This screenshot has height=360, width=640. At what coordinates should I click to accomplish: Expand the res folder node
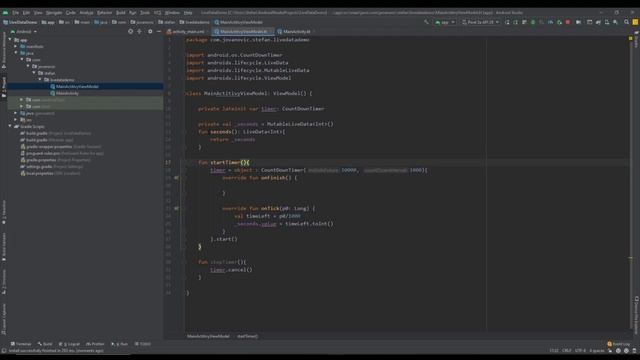pos(16,120)
